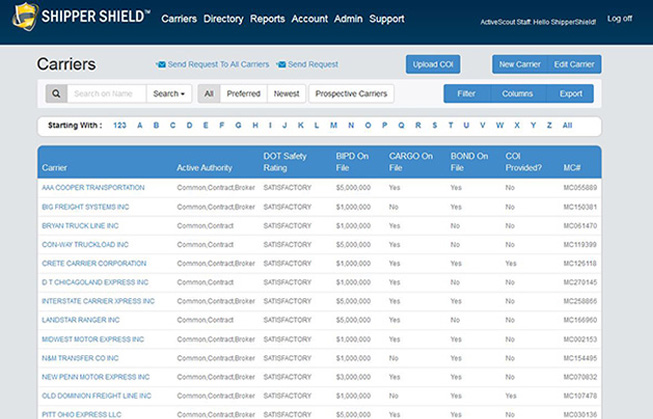Filter carriers starting with letter M
Image resolution: width=653 pixels, height=419 pixels.
(x=333, y=126)
